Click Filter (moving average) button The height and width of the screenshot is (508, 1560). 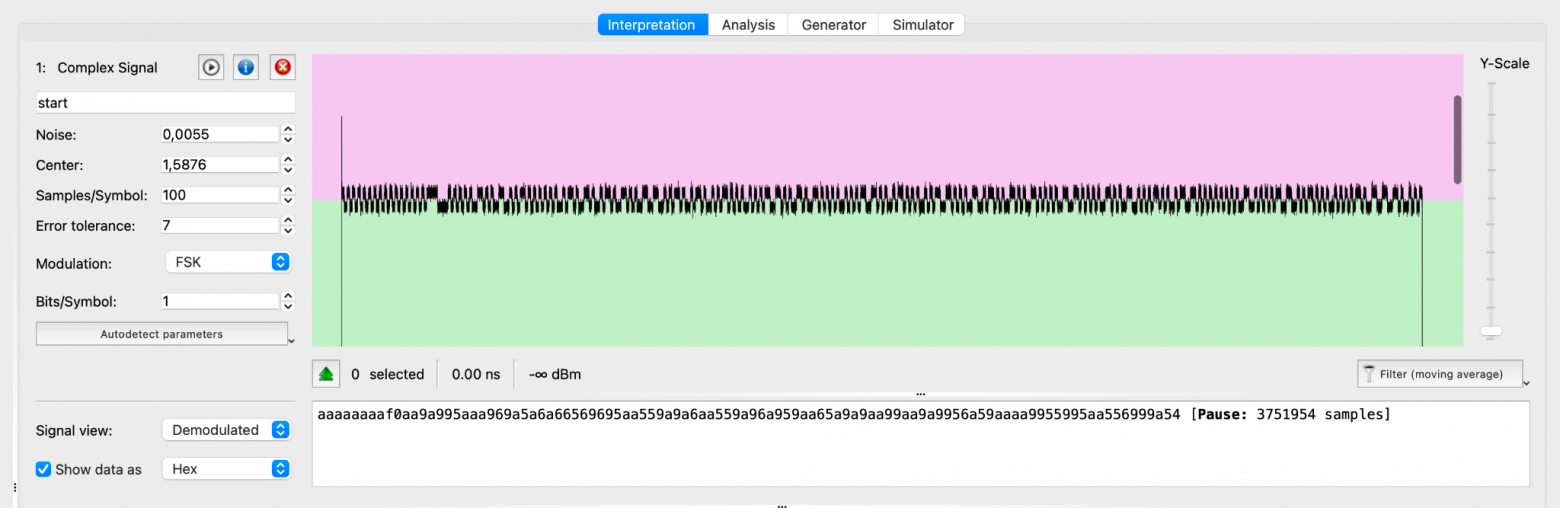1440,374
